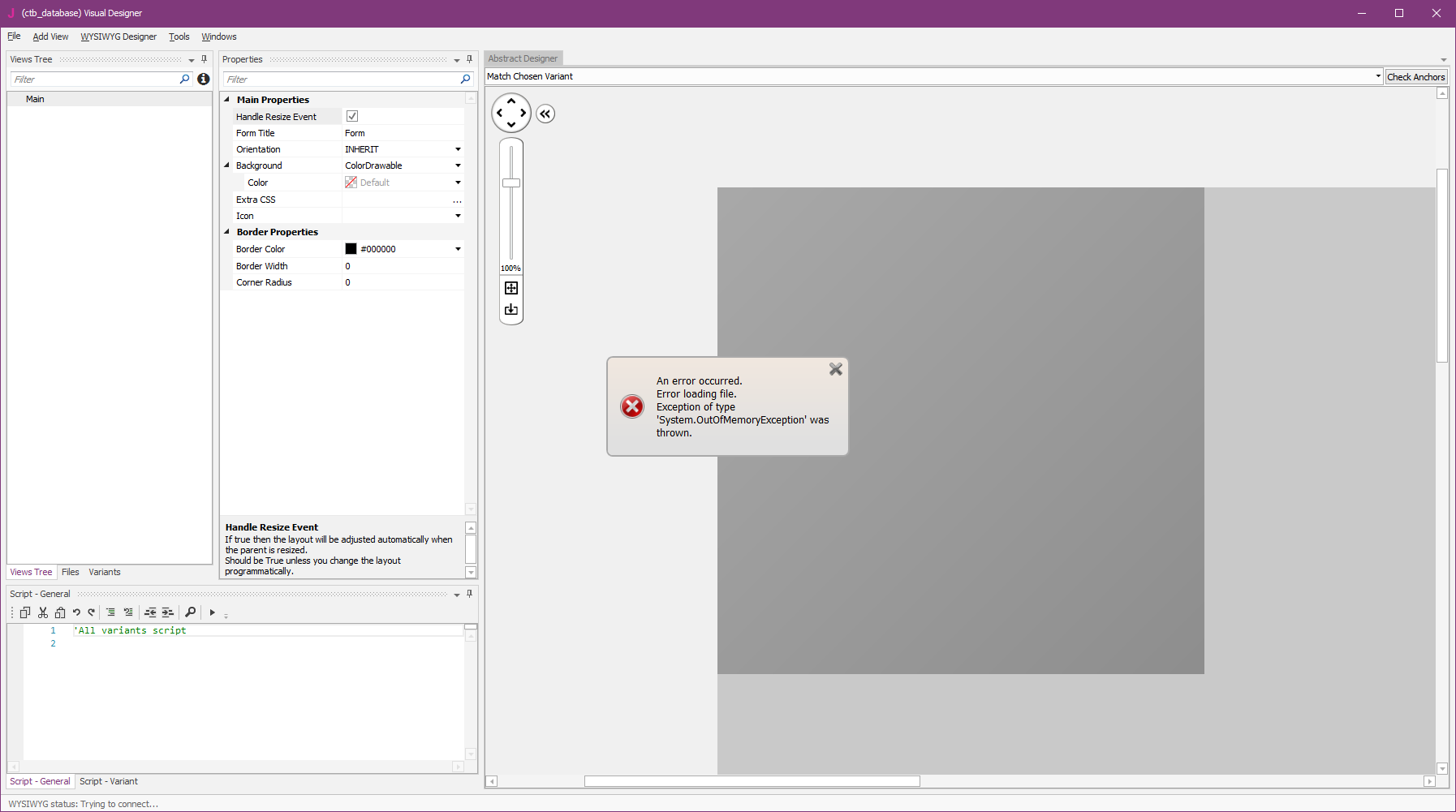Run the script with the play button

(x=213, y=612)
